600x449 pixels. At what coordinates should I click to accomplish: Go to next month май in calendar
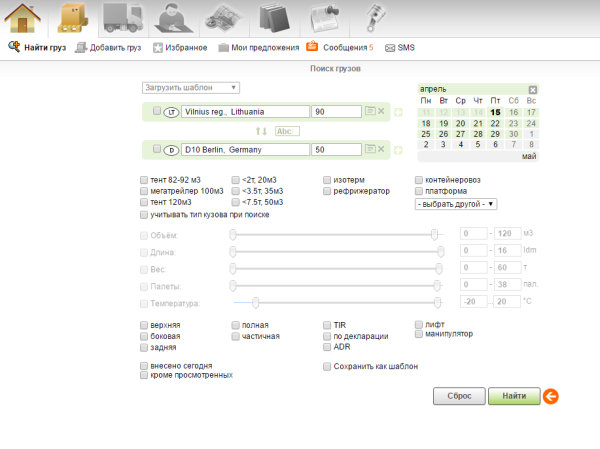tap(529, 157)
